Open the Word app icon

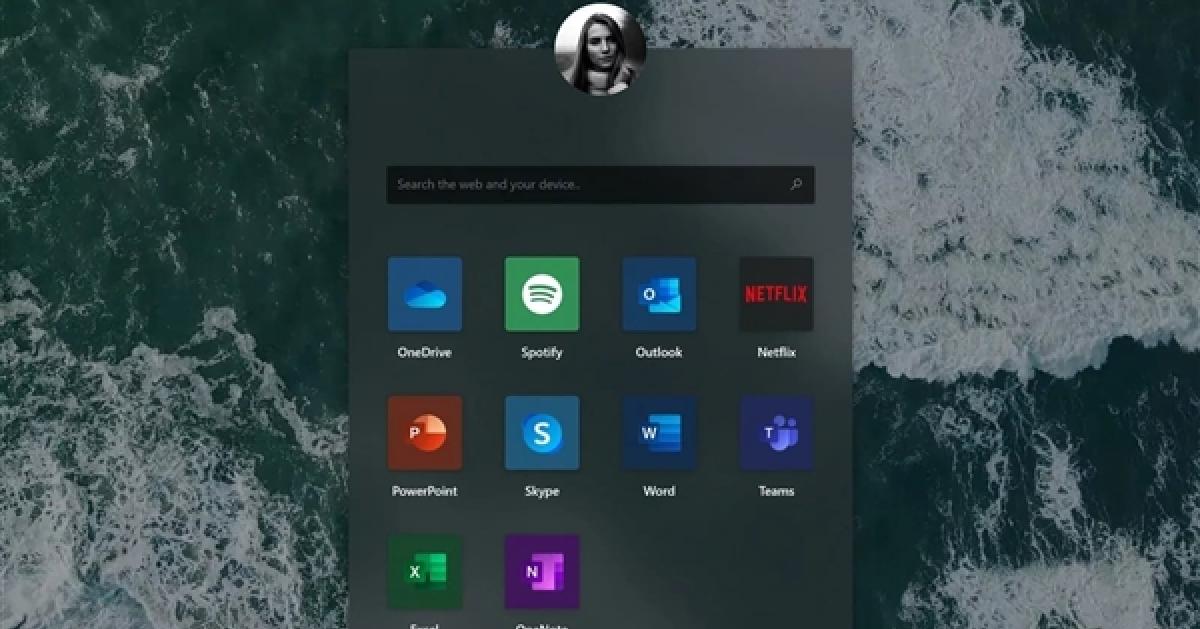tap(659, 433)
